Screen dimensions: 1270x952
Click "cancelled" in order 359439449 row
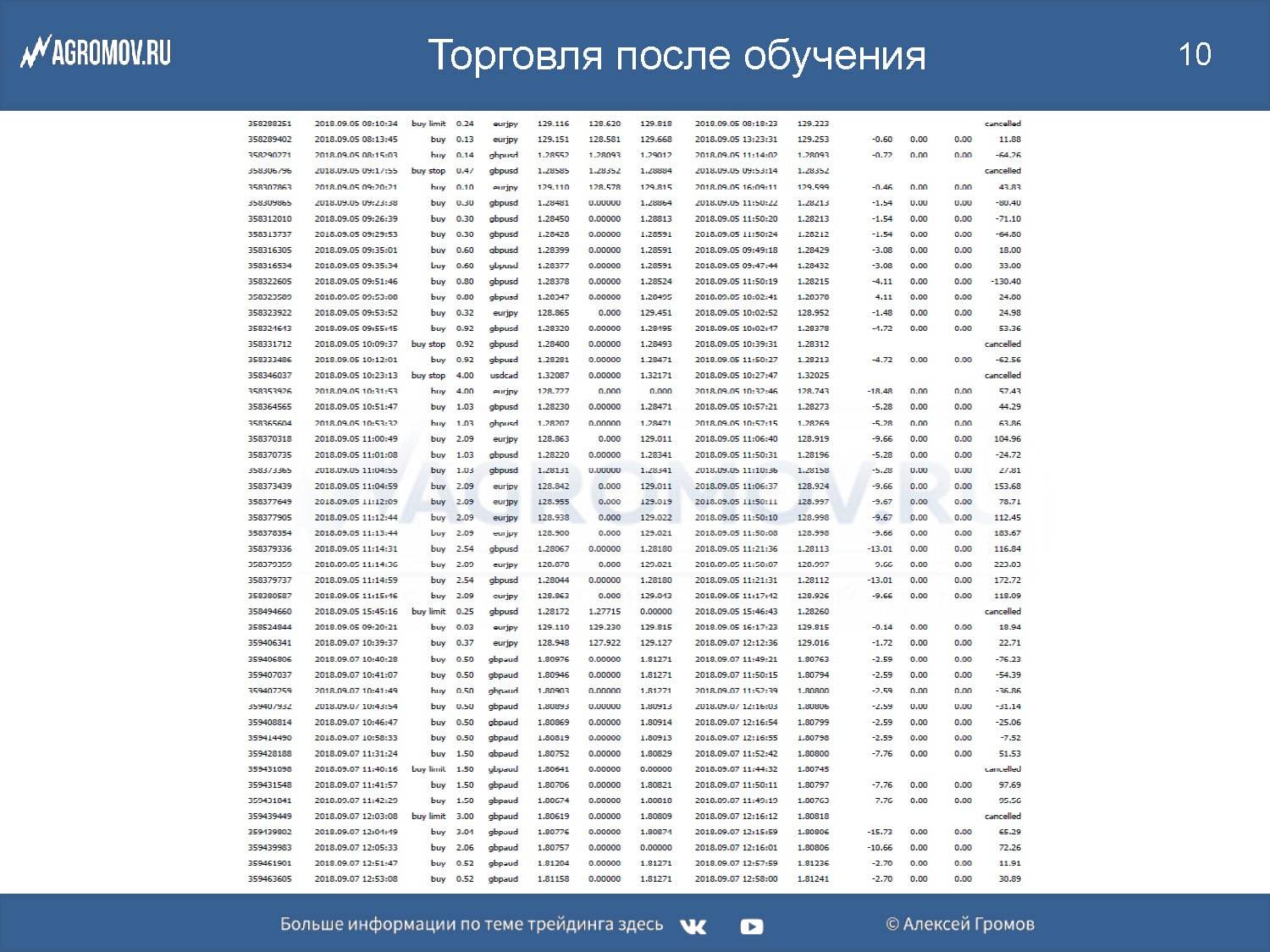click(1002, 817)
